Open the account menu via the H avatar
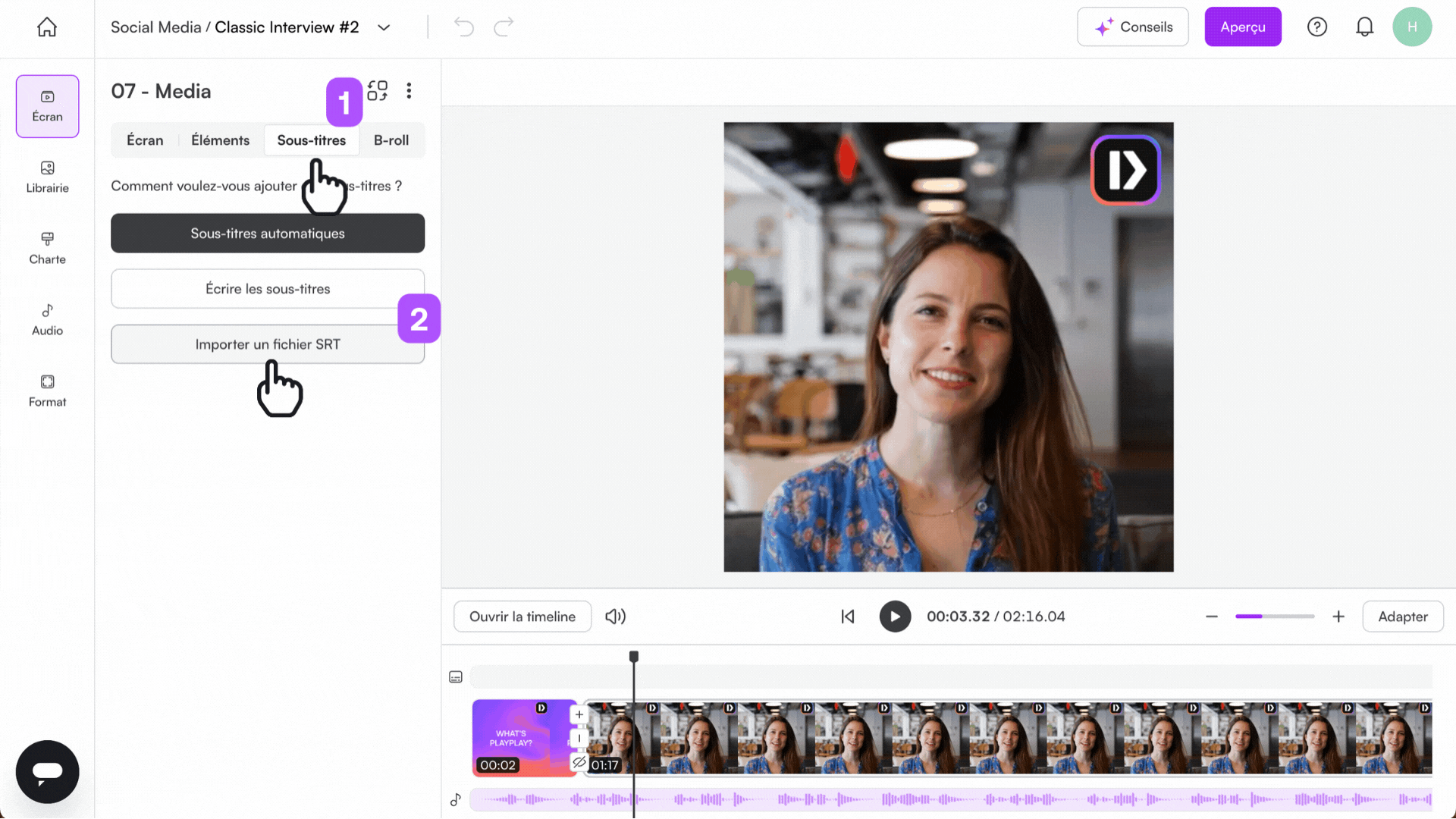The height and width of the screenshot is (819, 1456). (1412, 27)
